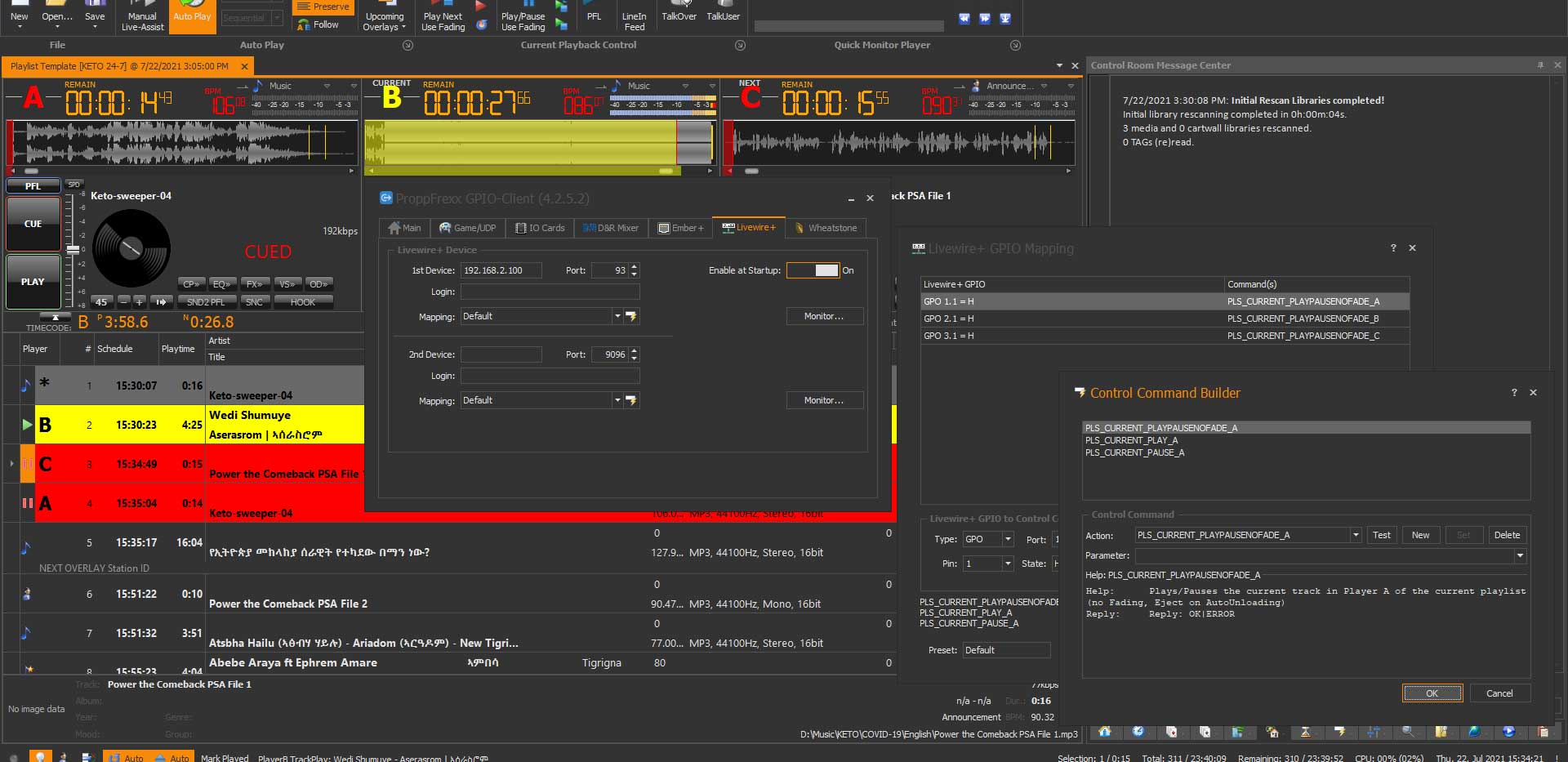Click the Test button
The width and height of the screenshot is (1568, 762).
point(1381,535)
